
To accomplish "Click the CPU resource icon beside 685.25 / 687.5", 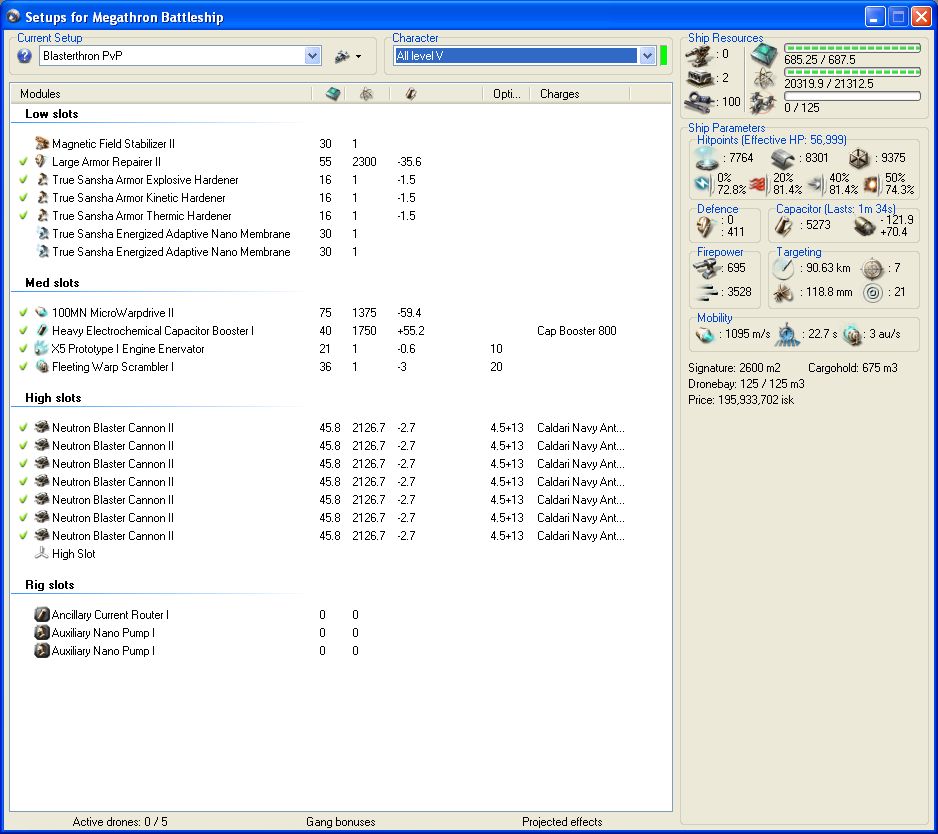I will point(764,55).
